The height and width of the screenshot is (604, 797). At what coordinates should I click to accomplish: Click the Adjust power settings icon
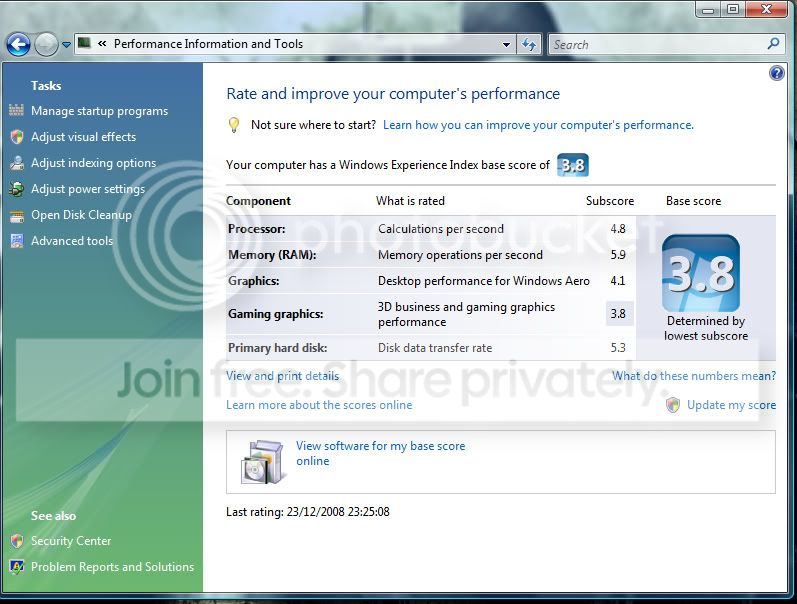pos(16,189)
